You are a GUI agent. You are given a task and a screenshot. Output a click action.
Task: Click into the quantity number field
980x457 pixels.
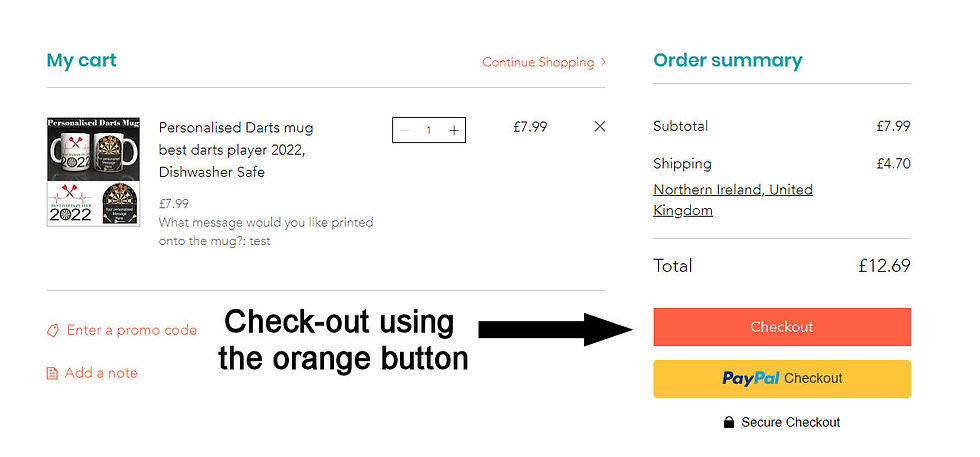click(429, 130)
